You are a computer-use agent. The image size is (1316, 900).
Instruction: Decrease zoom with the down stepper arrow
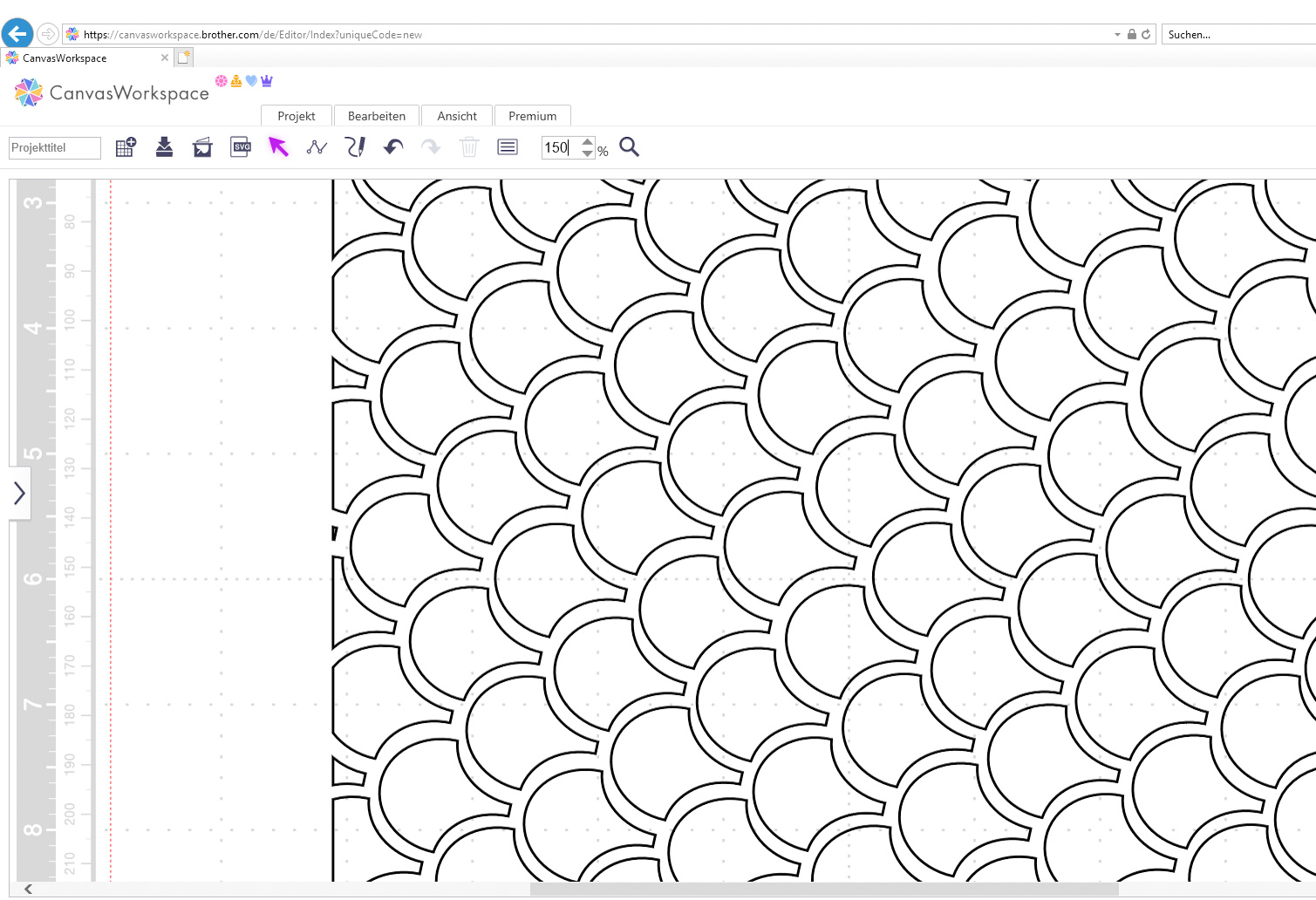tap(588, 153)
